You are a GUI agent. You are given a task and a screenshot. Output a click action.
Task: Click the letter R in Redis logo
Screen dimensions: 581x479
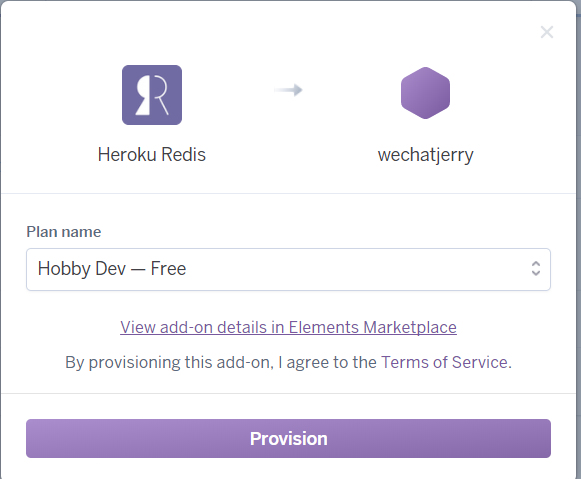click(160, 95)
